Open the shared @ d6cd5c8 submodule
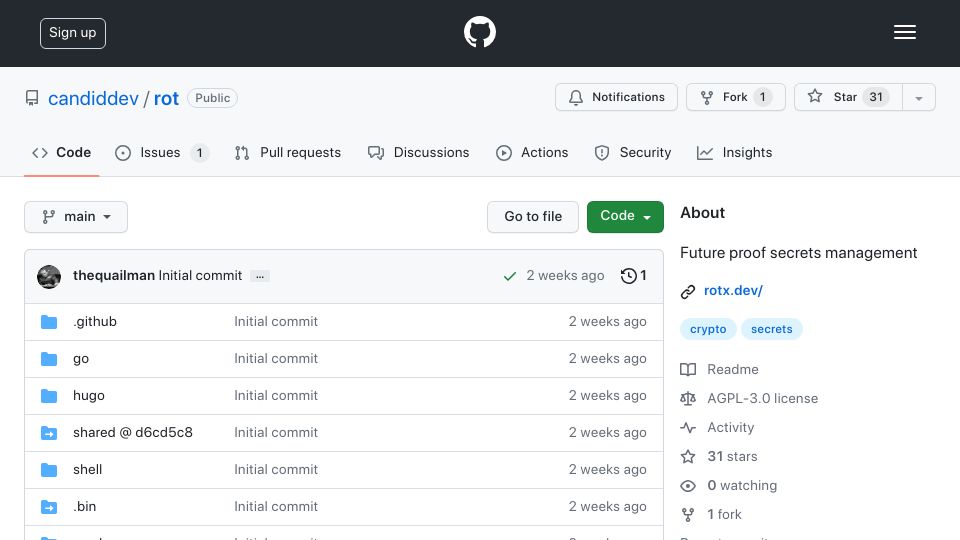Viewport: 960px width, 540px height. [x=133, y=432]
